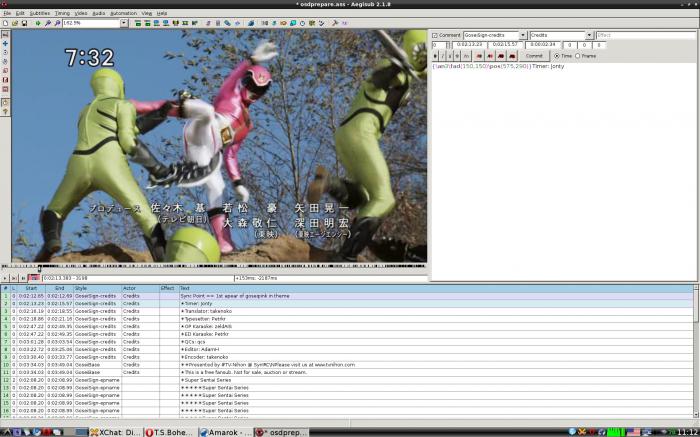Select the drag subtitles video tool

[x=5, y=43]
